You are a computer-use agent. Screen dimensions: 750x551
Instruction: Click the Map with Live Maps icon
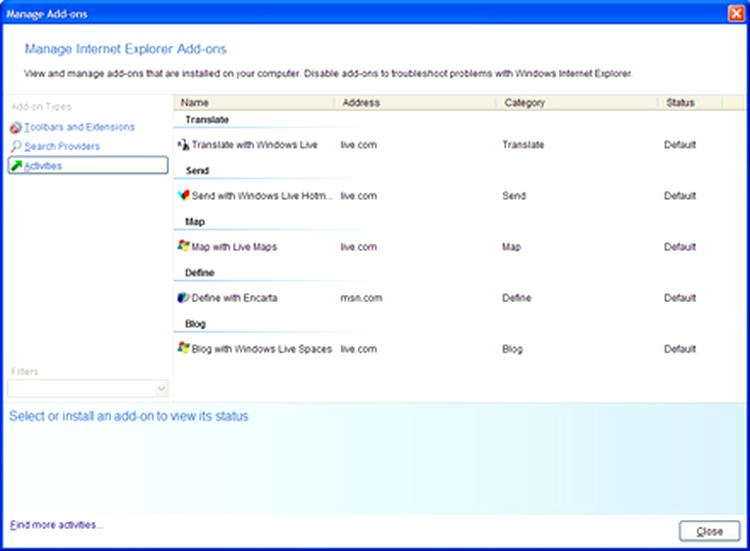(183, 246)
